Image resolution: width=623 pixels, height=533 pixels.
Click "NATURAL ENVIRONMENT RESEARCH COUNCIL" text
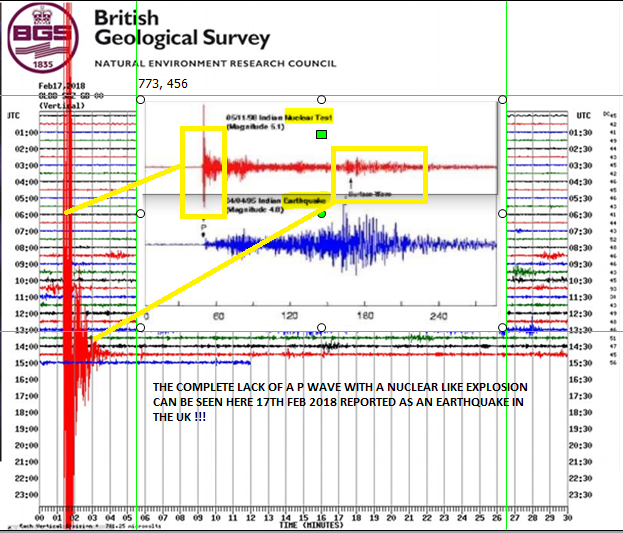point(215,64)
